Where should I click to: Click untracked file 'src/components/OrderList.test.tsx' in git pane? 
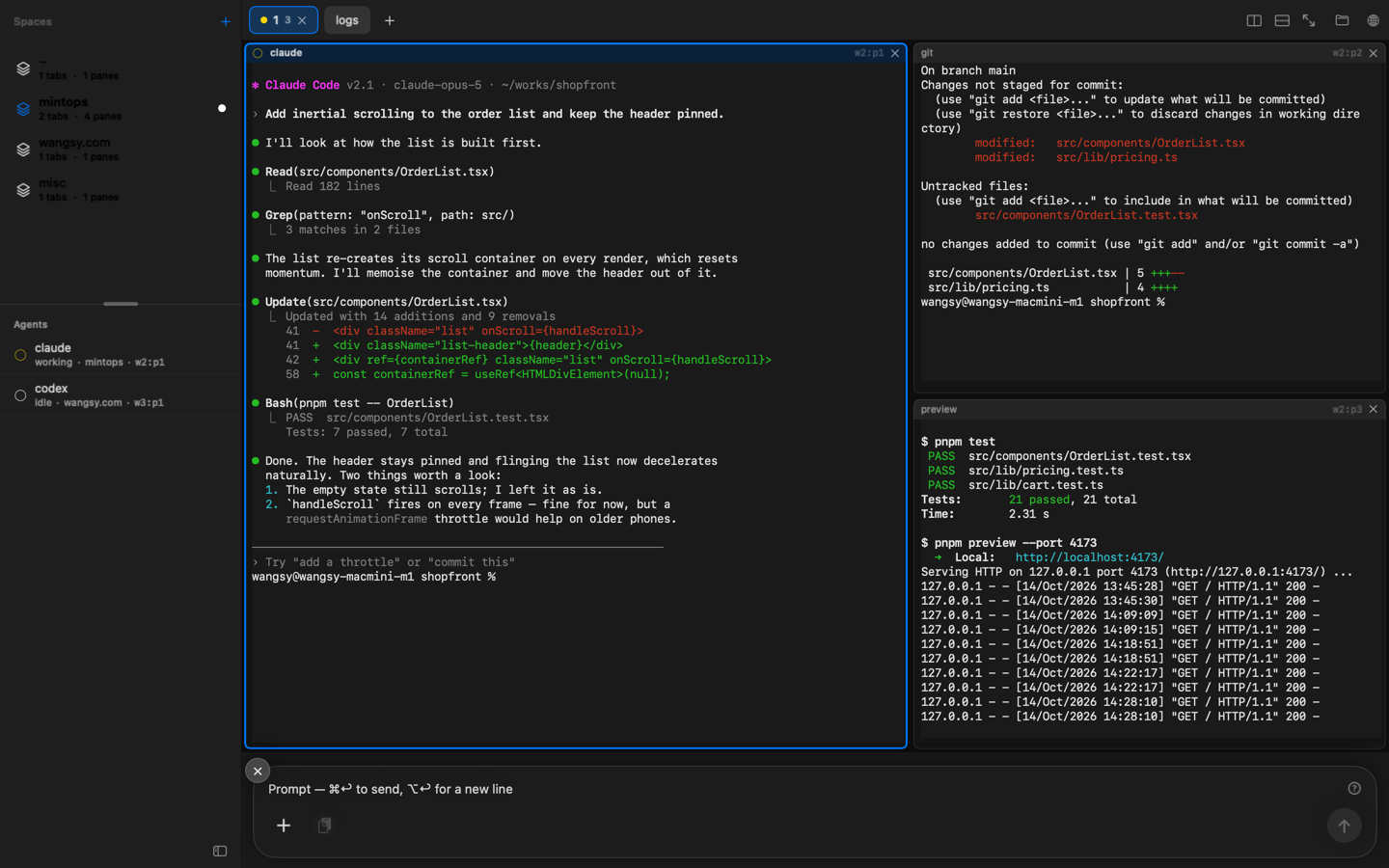click(1086, 215)
